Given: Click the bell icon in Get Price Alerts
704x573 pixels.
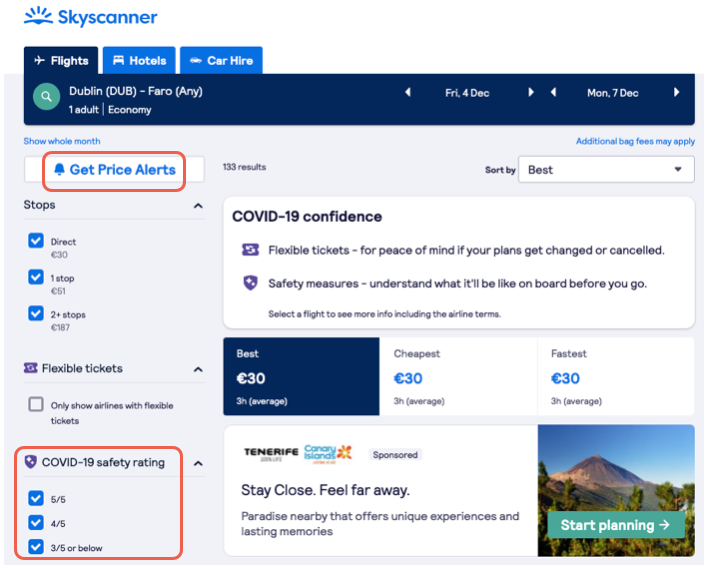Looking at the screenshot, I should (59, 169).
